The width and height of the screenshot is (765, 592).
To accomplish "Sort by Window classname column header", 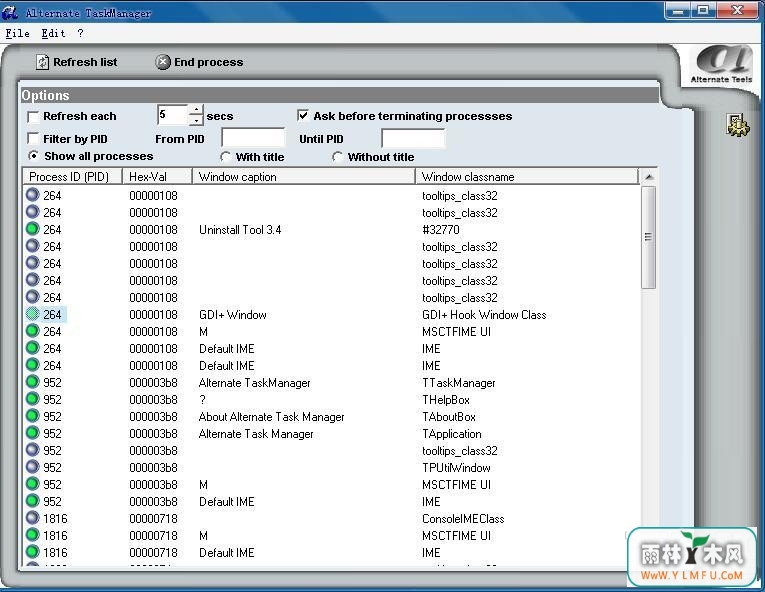I will 527,177.
